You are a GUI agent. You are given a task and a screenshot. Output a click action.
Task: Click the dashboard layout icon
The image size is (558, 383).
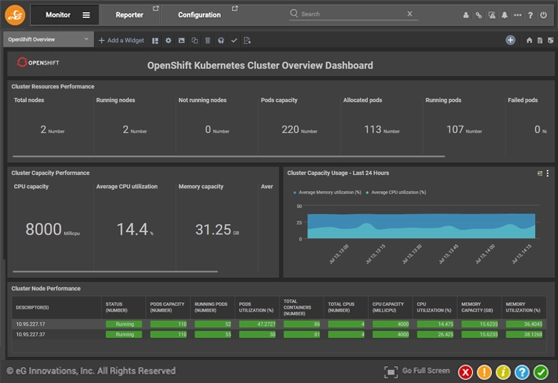(155, 41)
